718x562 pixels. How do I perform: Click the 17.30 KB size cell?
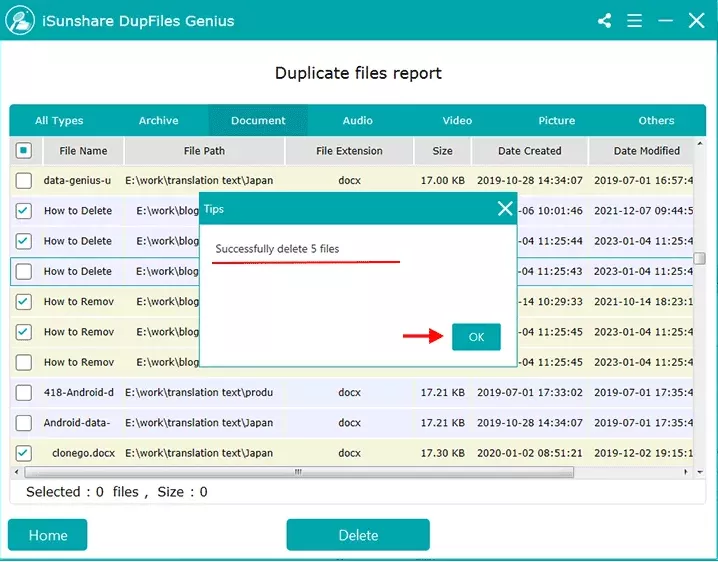pyautogui.click(x=442, y=453)
